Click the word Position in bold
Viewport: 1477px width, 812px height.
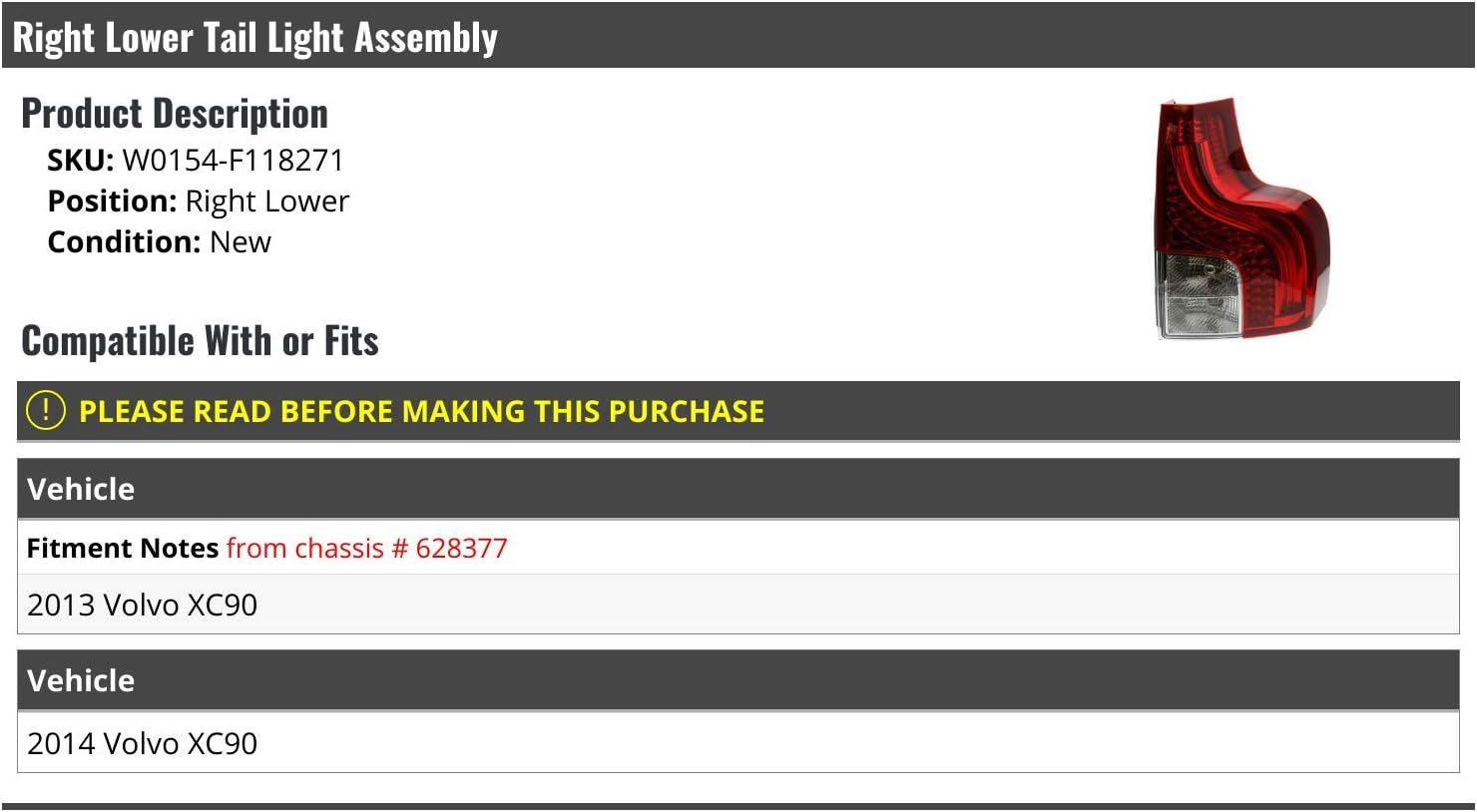112,202
